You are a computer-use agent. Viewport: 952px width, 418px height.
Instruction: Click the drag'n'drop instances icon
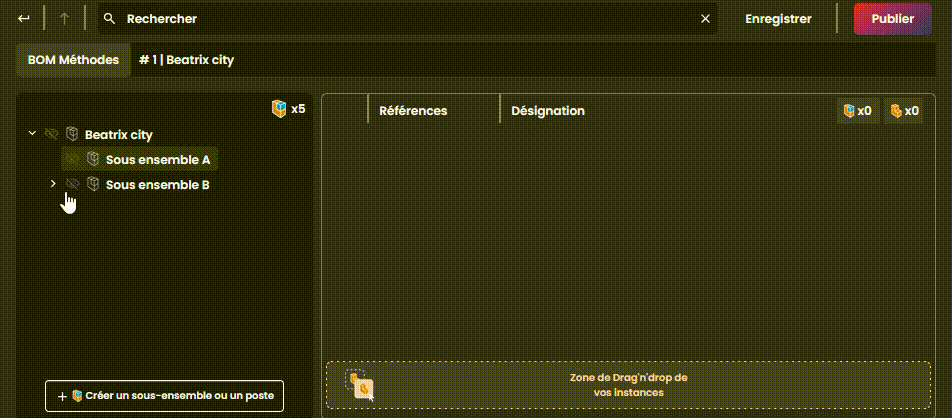point(359,385)
